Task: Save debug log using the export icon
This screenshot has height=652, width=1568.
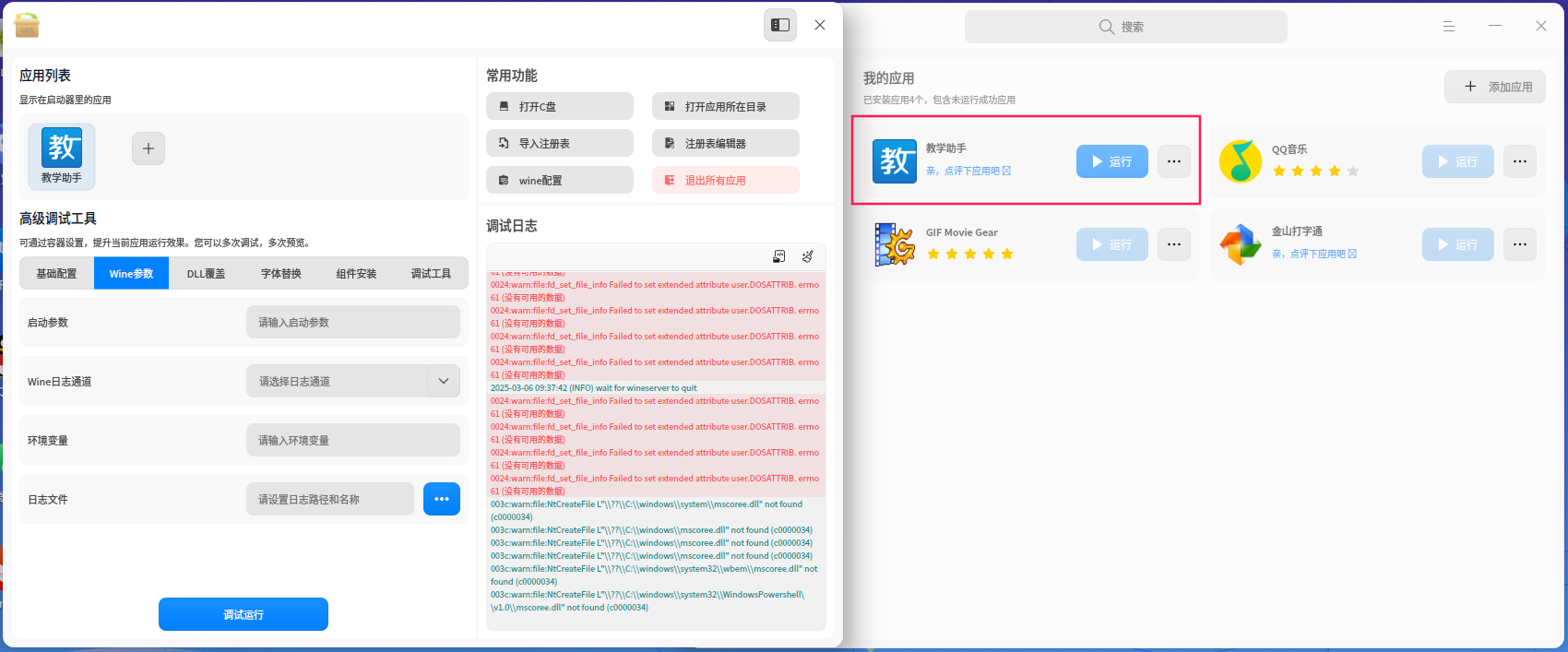Action: tap(778, 256)
